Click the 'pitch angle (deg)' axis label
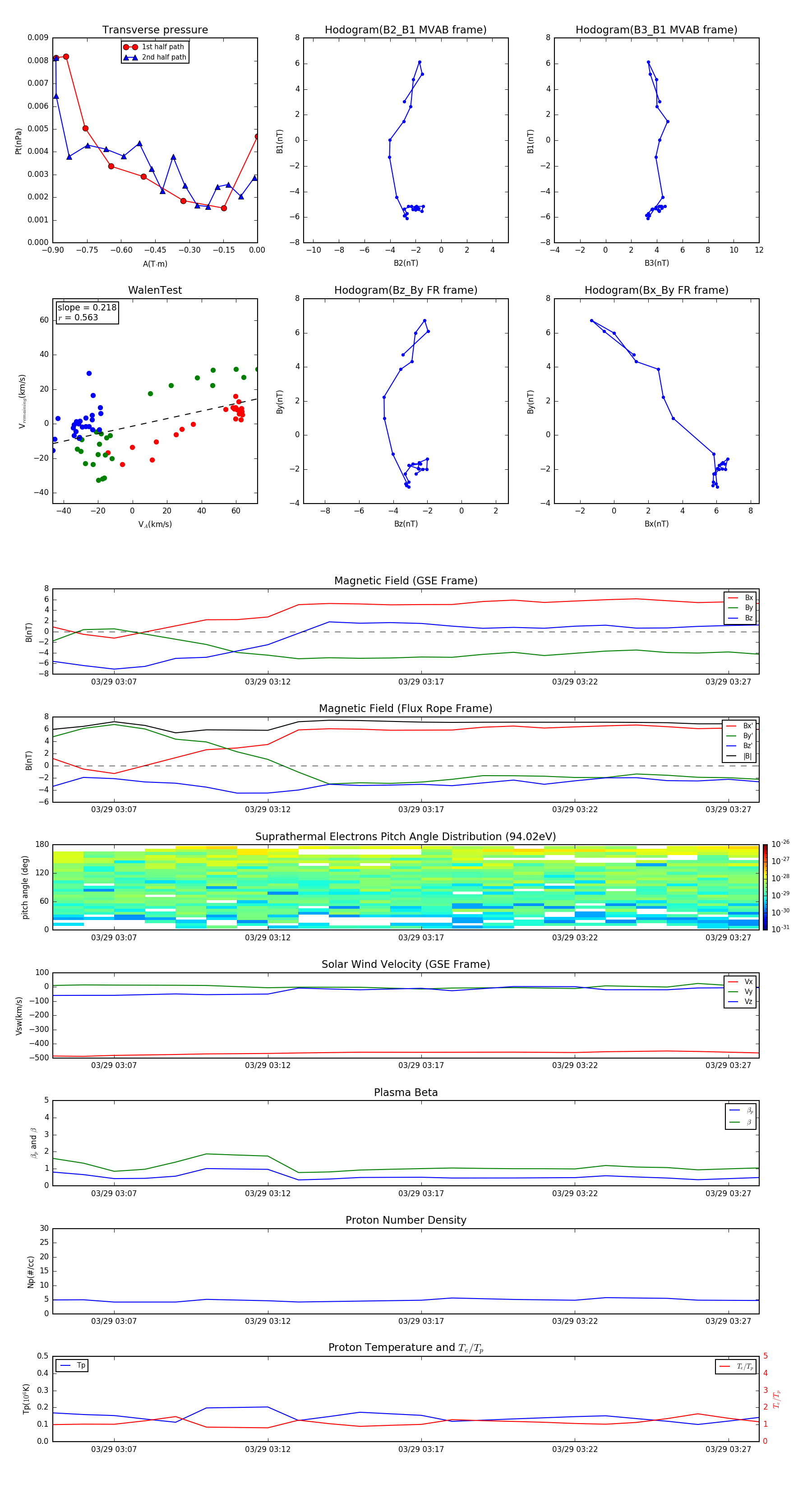The image size is (812, 1489). [25, 887]
